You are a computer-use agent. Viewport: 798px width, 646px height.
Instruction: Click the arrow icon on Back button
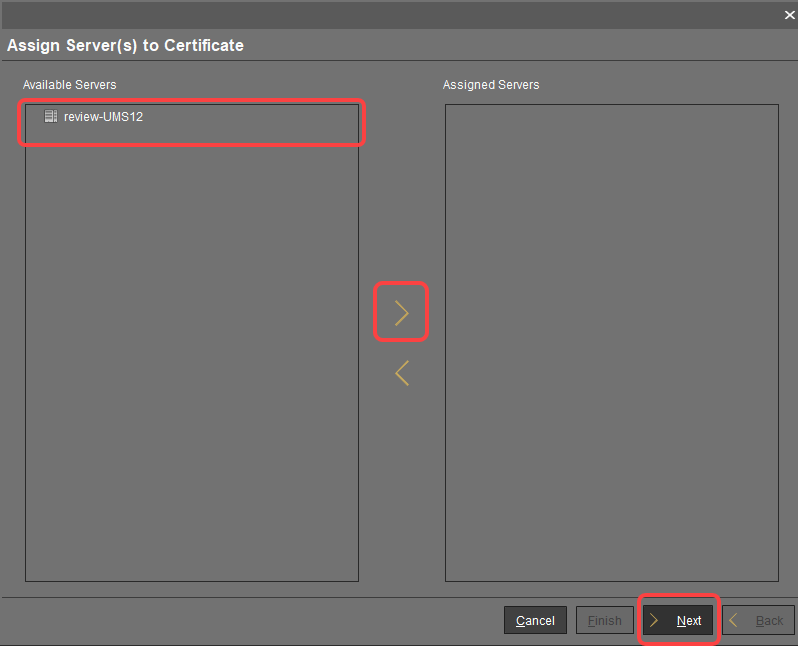pos(733,620)
